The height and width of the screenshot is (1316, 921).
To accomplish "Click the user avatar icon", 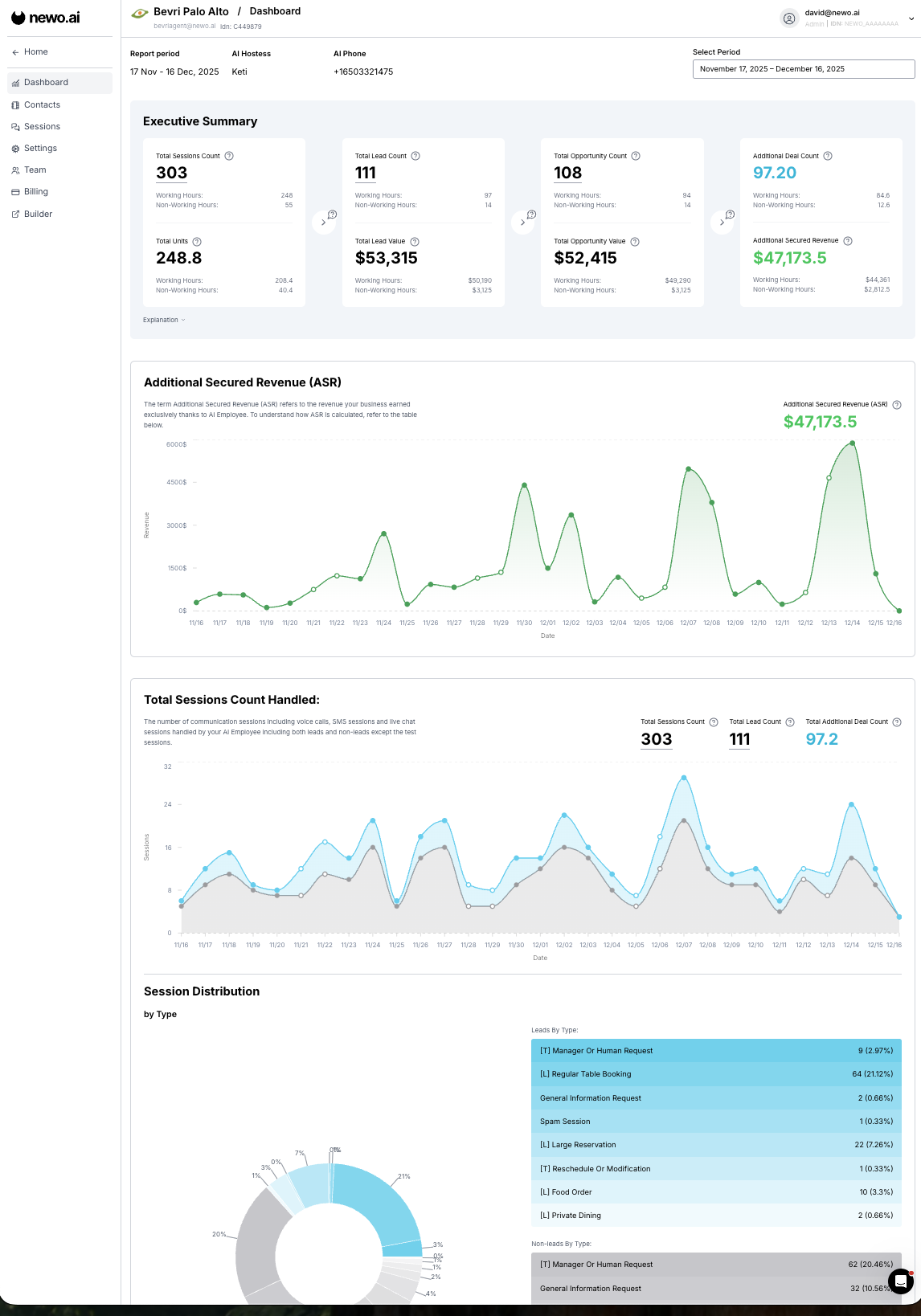I will pos(789,18).
